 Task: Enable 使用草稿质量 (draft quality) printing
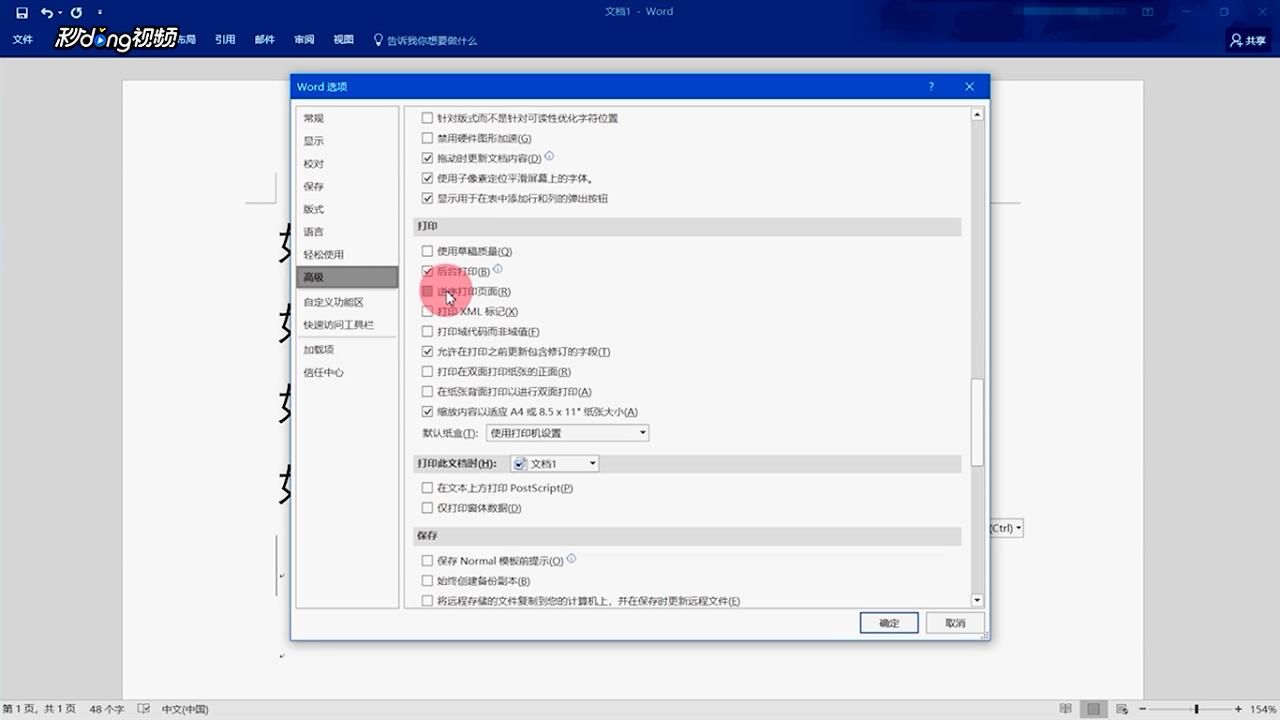tap(428, 251)
